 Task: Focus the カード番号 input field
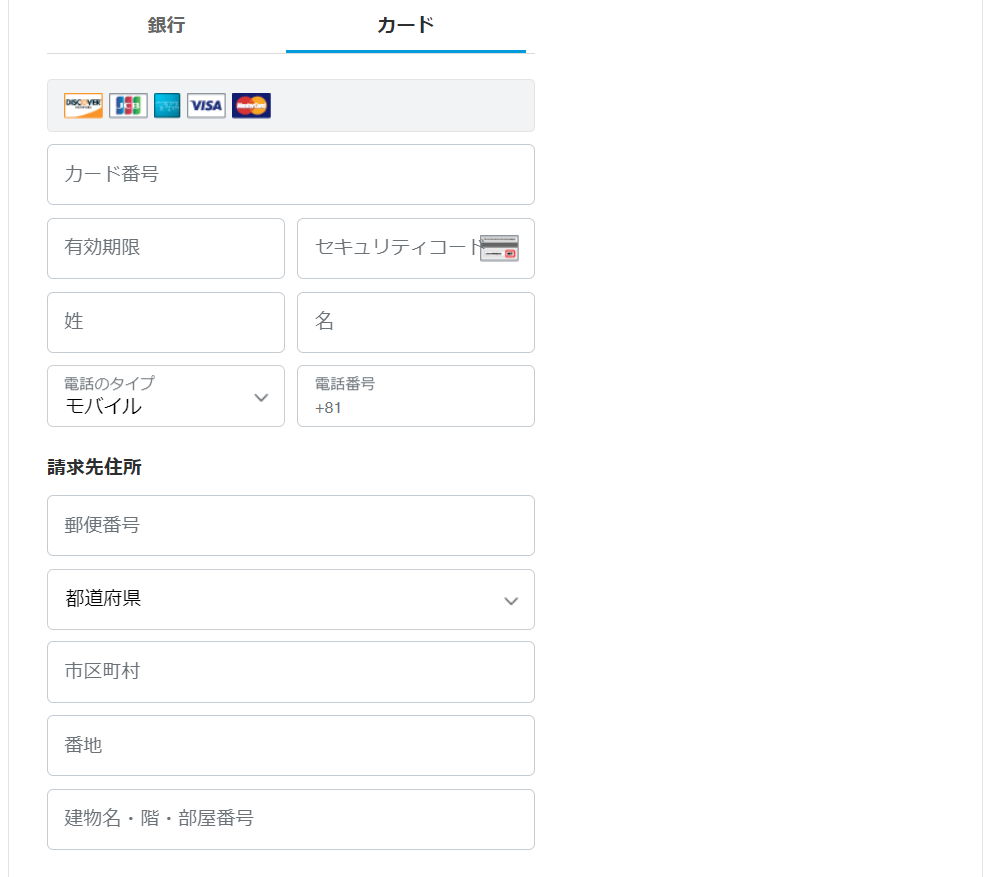pos(290,175)
